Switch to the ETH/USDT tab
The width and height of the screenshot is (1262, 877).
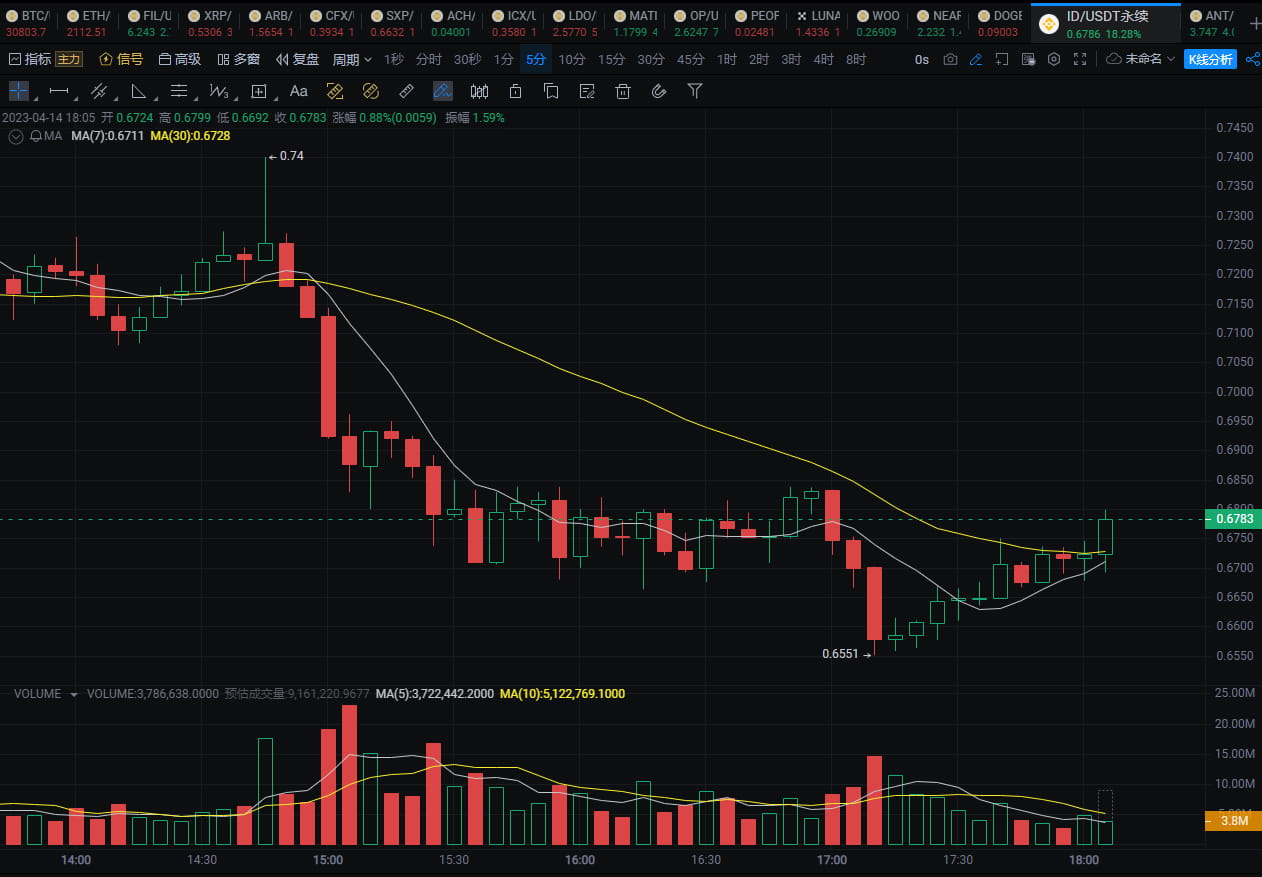[88, 20]
